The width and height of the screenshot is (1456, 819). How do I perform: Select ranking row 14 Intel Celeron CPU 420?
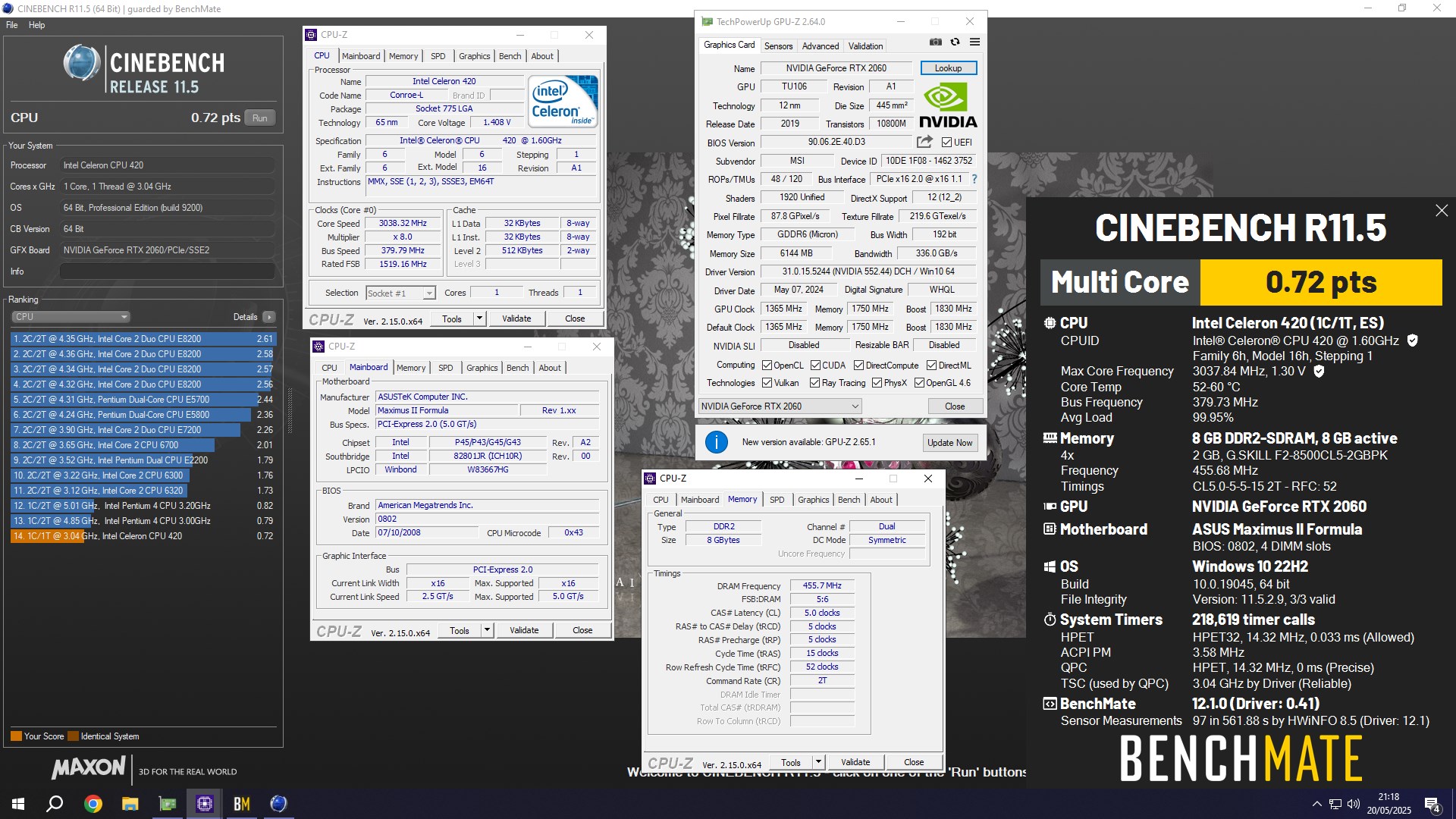point(143,536)
